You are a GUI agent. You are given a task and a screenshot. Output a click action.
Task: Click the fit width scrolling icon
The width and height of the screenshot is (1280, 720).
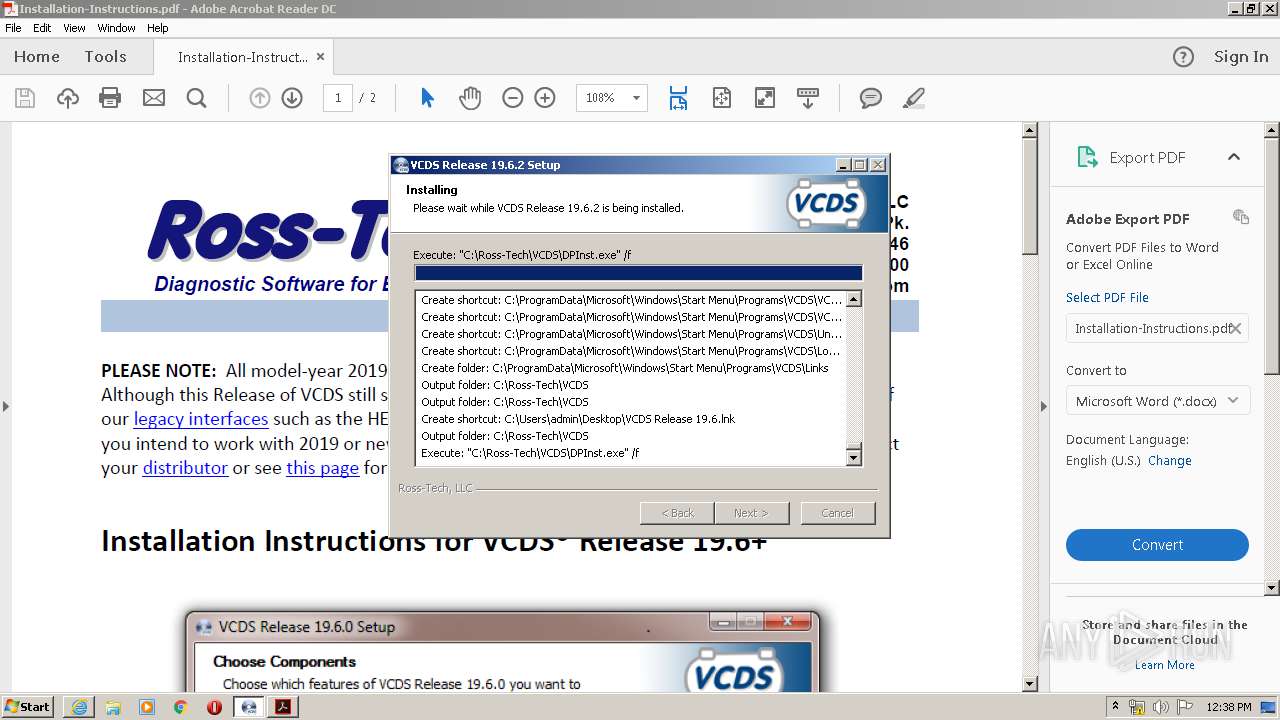point(678,98)
